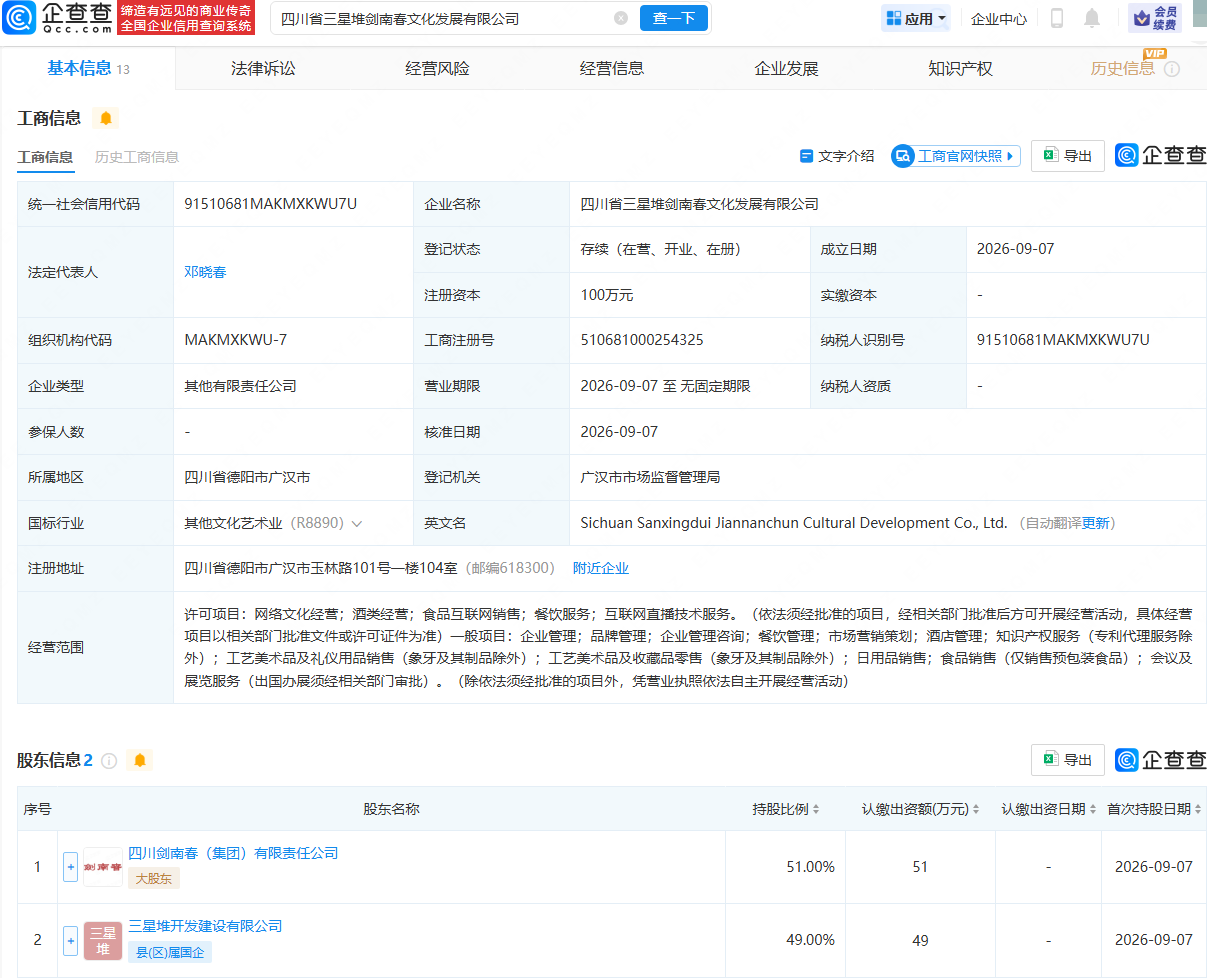Click the bell icon next to 股东信息
1207x978 pixels.
click(140, 760)
